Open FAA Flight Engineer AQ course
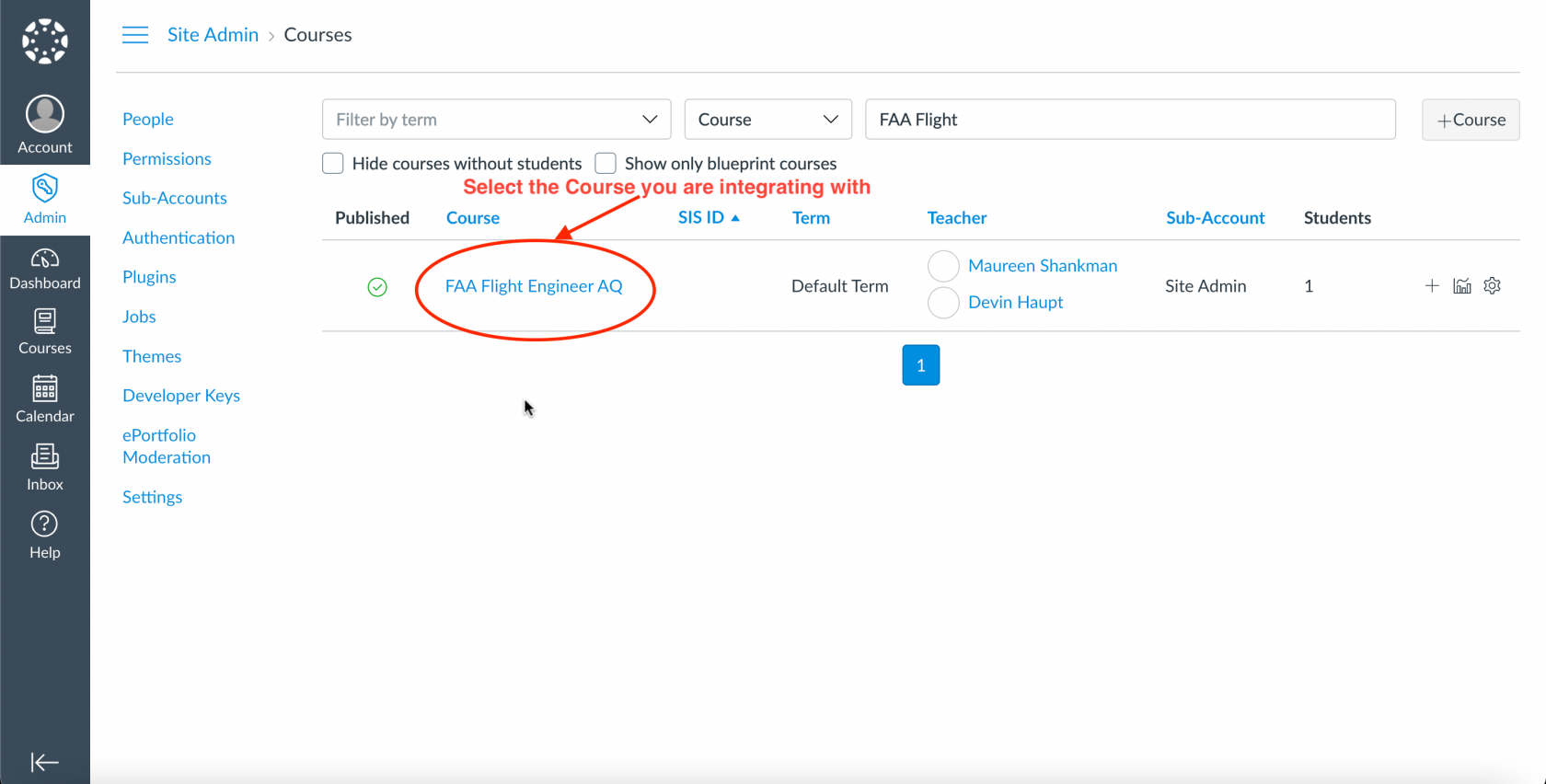This screenshot has height=784, width=1546. (x=534, y=286)
